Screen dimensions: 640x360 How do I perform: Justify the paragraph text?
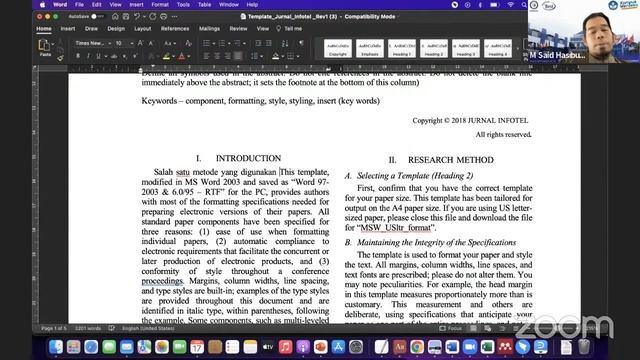pyautogui.click(x=238, y=56)
